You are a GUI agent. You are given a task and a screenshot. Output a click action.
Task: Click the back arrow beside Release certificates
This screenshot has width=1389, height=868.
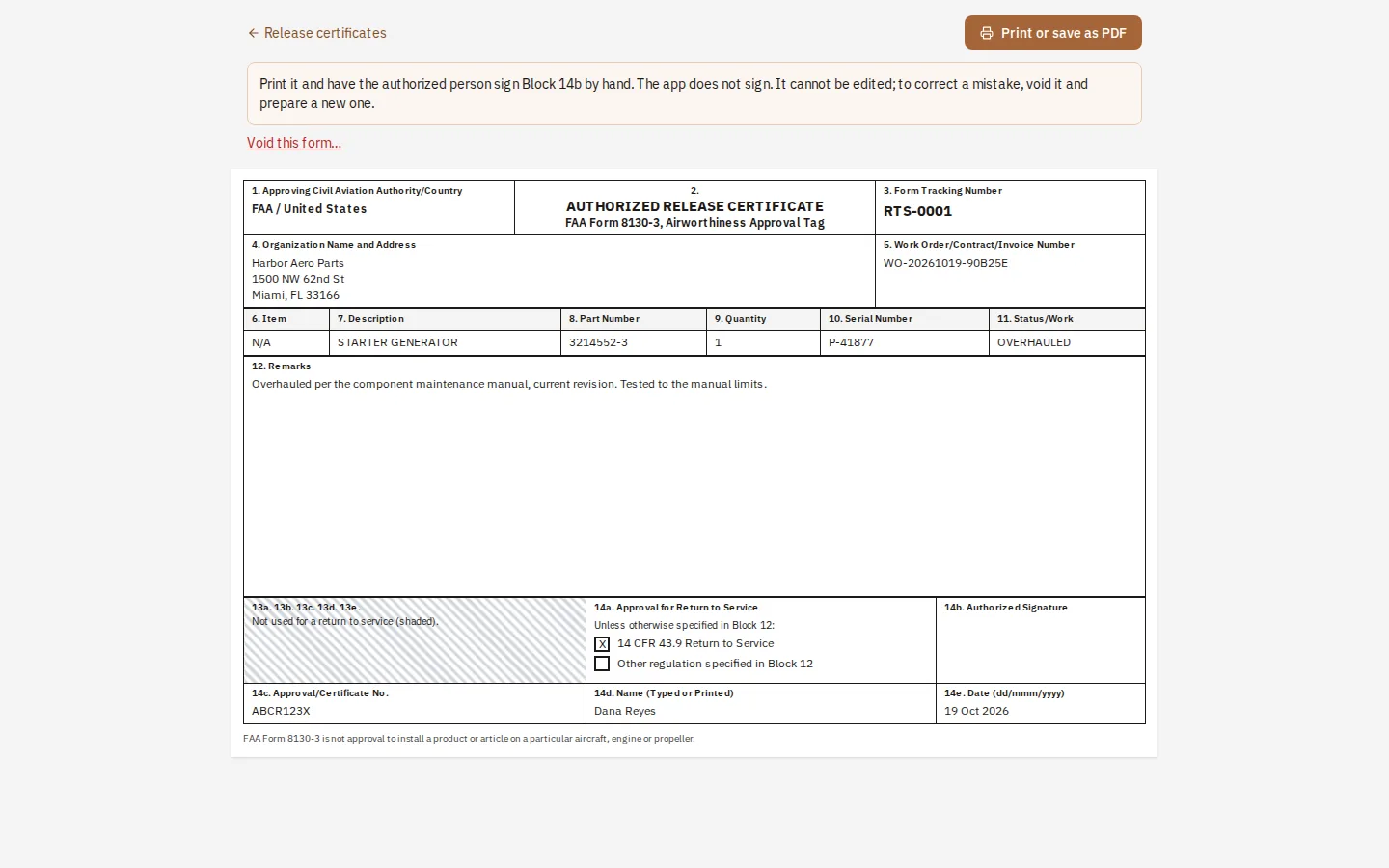click(254, 33)
